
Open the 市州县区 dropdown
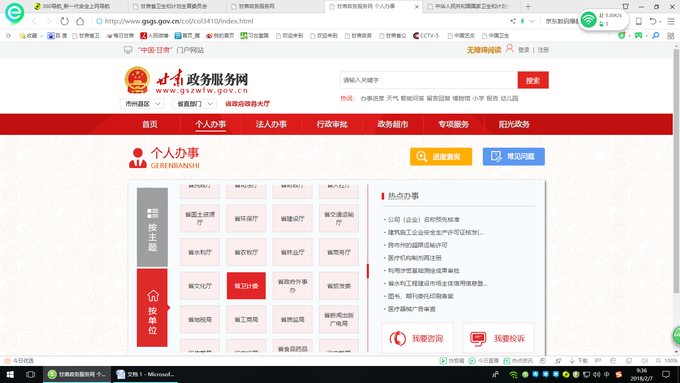tap(142, 104)
